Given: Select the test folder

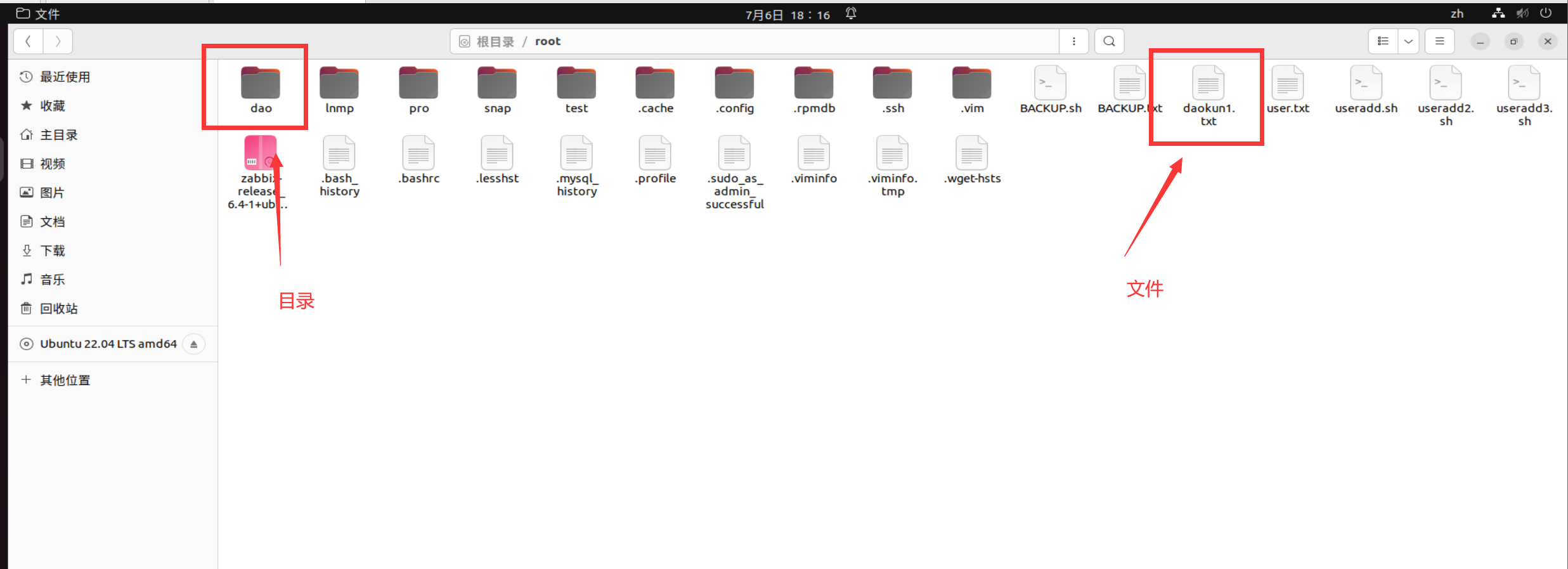Looking at the screenshot, I should [x=576, y=90].
